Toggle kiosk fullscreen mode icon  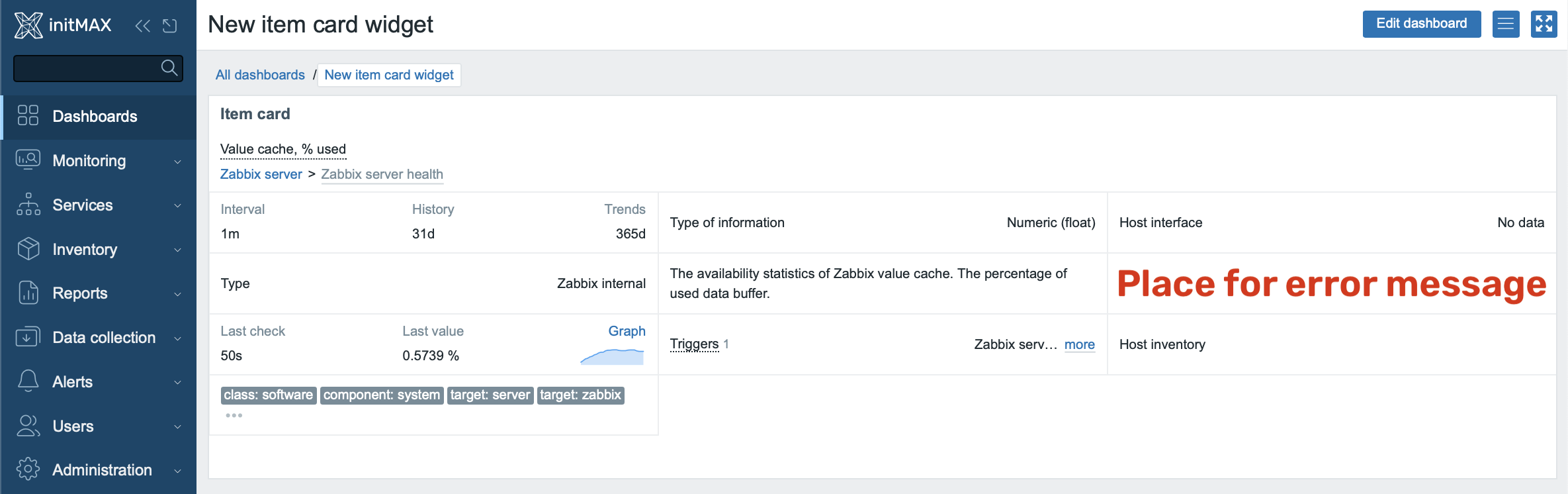coord(1544,25)
